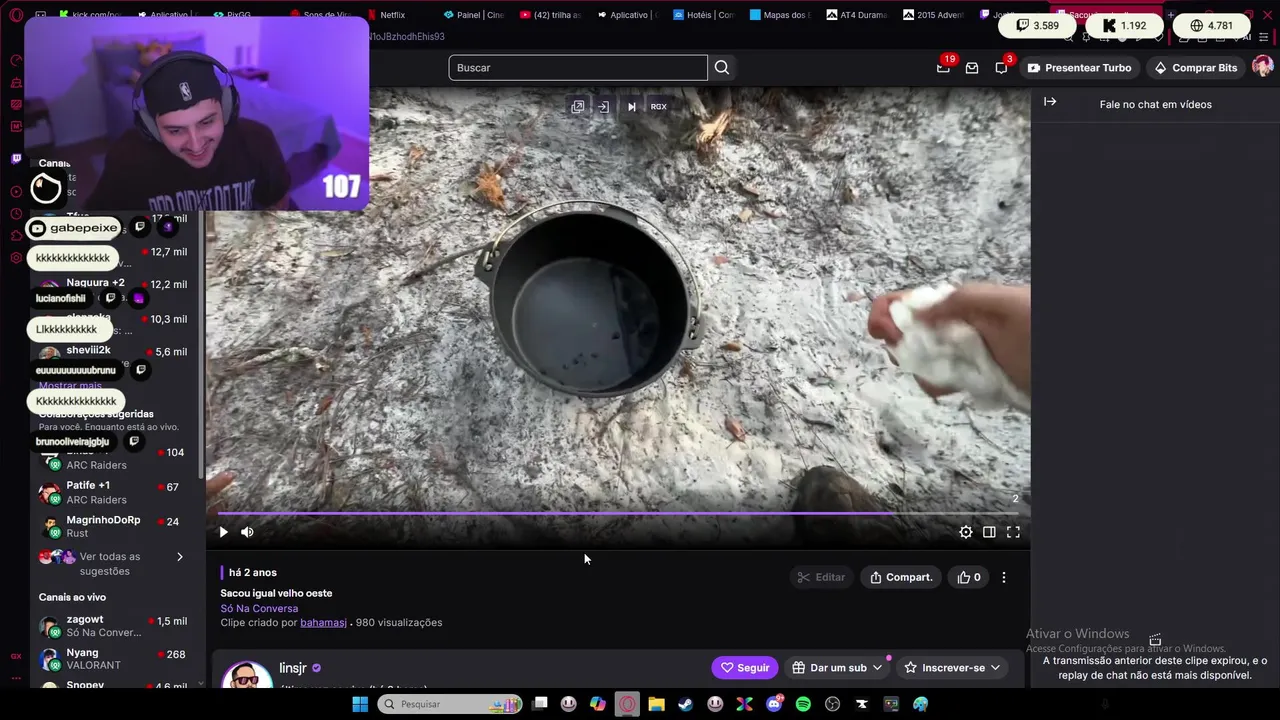Click Mostrar mais in the sidebar
Image resolution: width=1280 pixels, height=720 pixels.
(70, 386)
